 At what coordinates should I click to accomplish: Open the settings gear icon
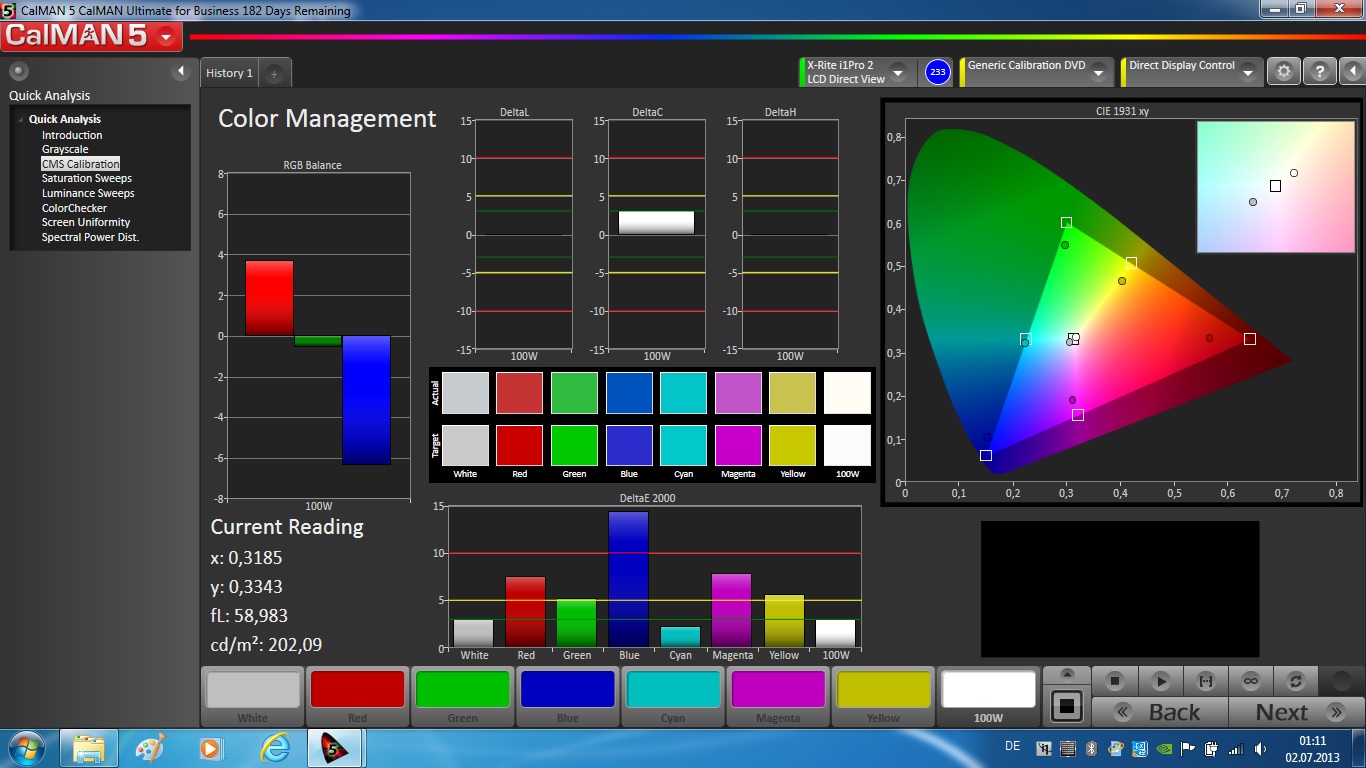tap(1284, 72)
